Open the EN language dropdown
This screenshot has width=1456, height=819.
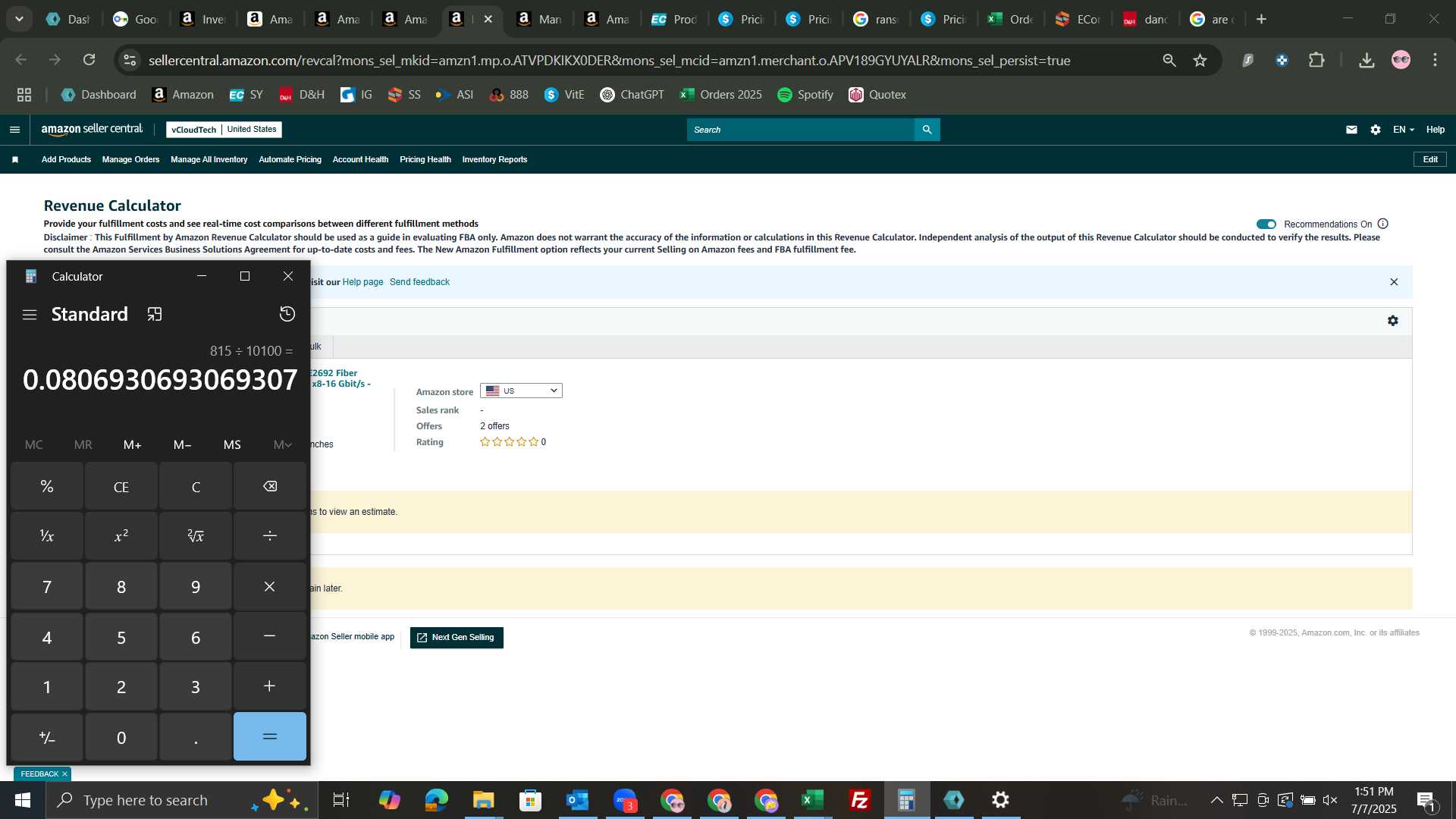coord(1403,130)
